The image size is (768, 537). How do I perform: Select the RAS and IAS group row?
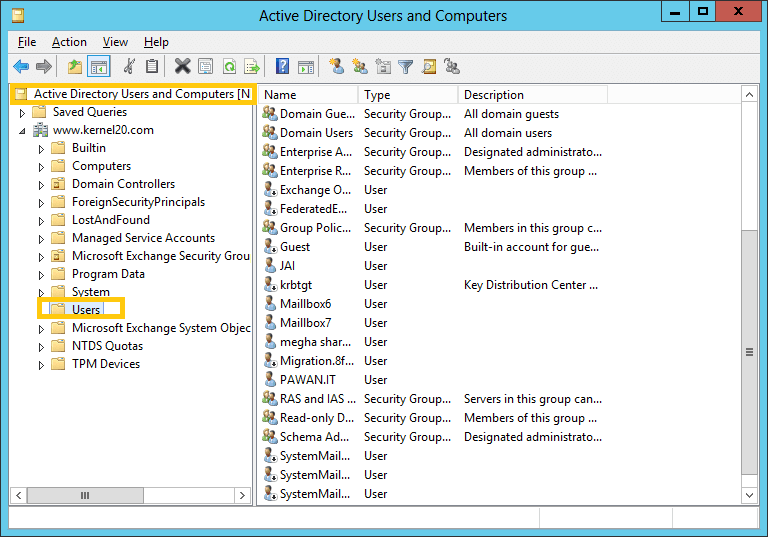317,399
